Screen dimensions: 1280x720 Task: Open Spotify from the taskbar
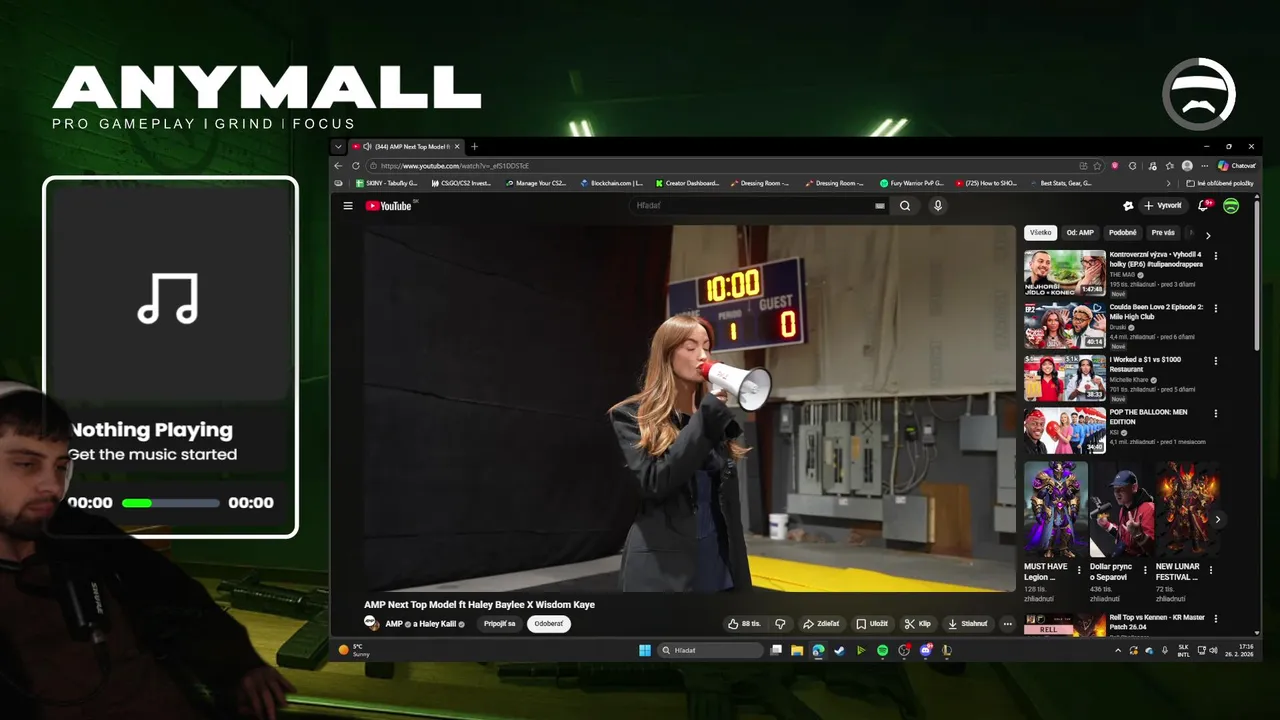pos(882,650)
